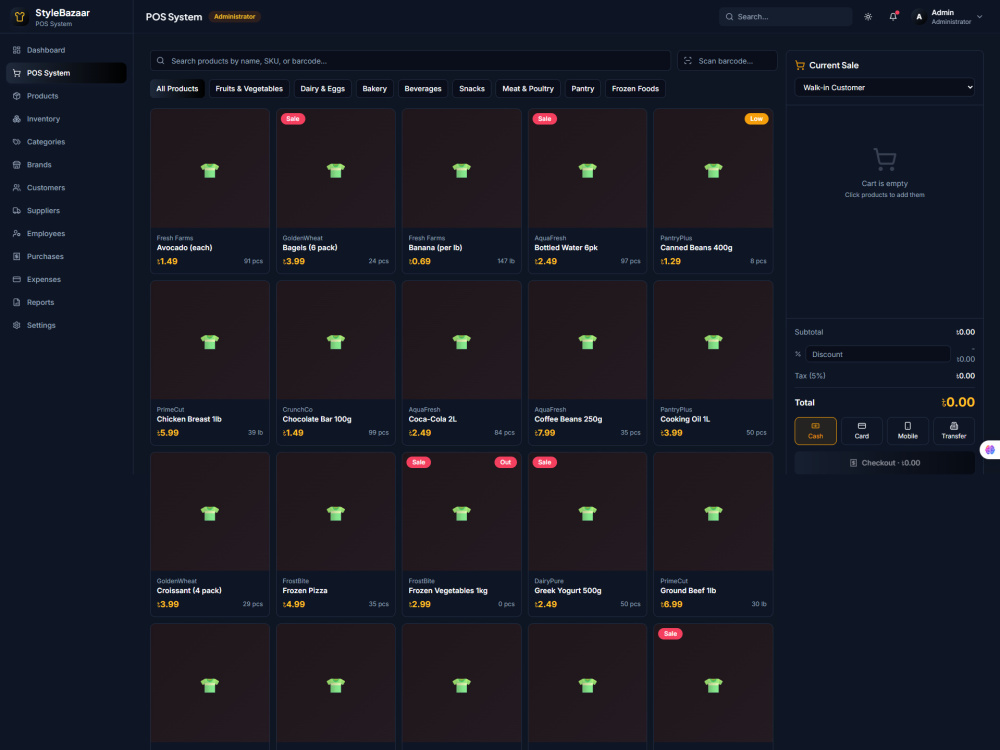The image size is (1000, 750).
Task: Filter by Fruits & Vegetables
Action: [x=249, y=89]
